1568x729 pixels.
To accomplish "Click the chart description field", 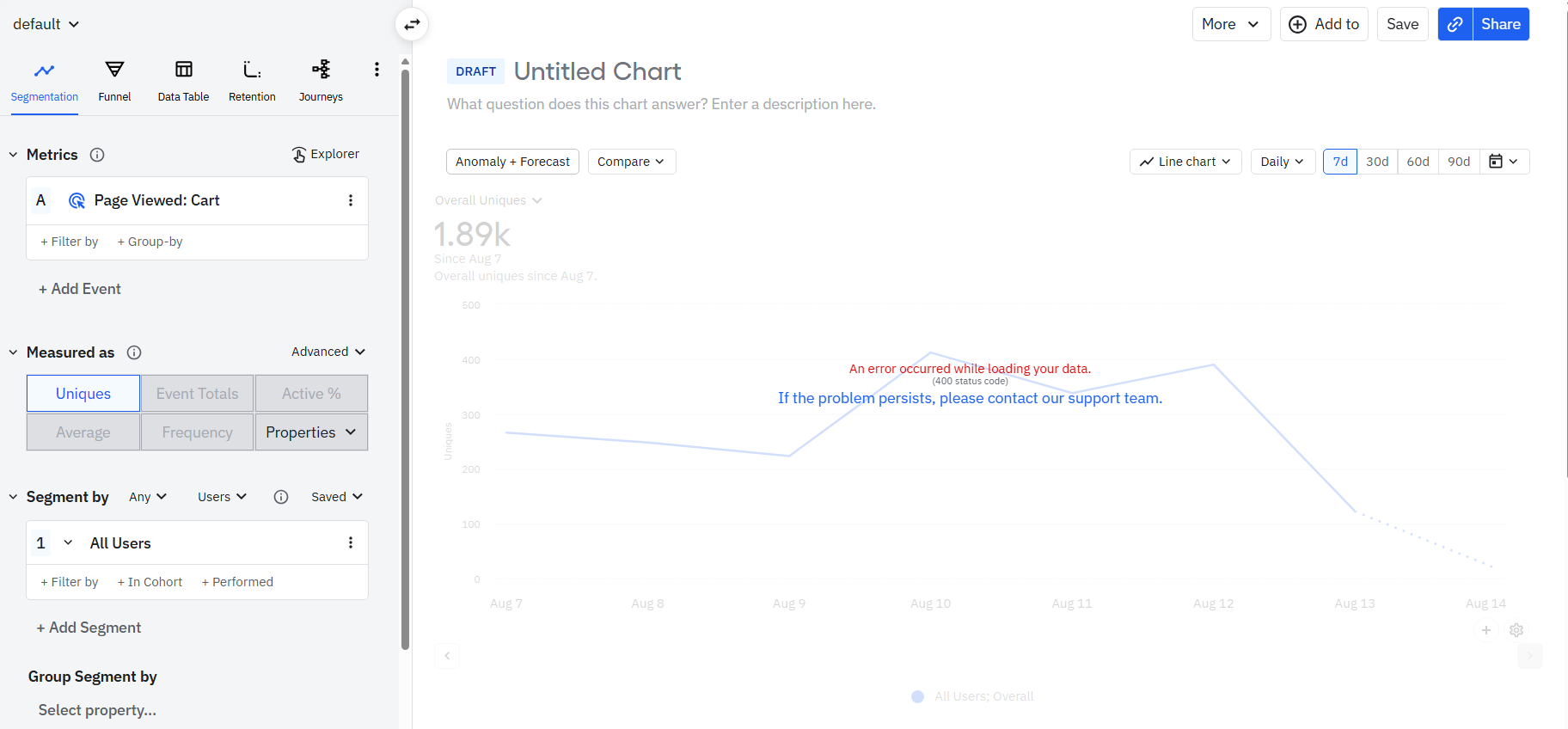I will [661, 104].
